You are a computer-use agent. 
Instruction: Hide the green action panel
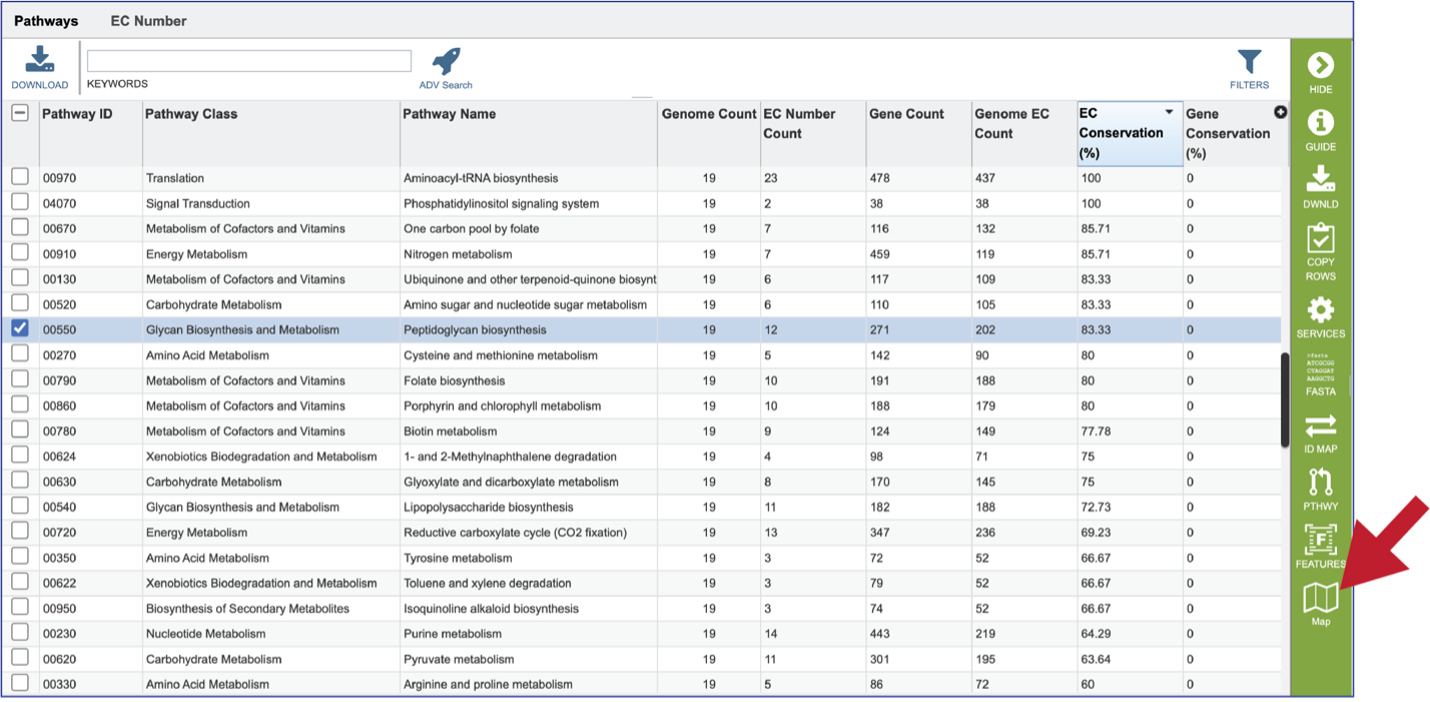1320,65
